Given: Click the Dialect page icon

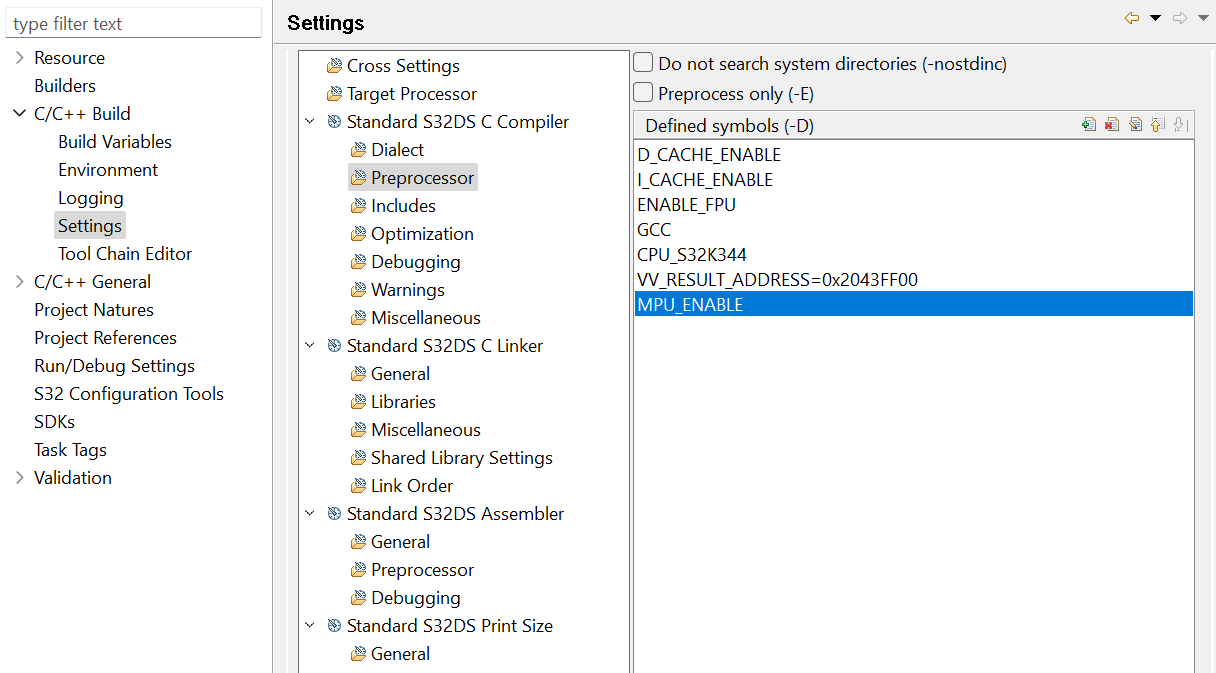Looking at the screenshot, I should (358, 150).
